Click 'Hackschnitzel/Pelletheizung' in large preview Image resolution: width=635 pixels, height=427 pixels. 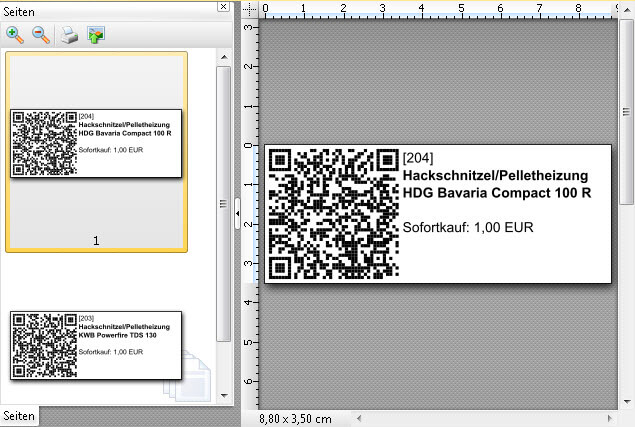pyautogui.click(x=495, y=175)
